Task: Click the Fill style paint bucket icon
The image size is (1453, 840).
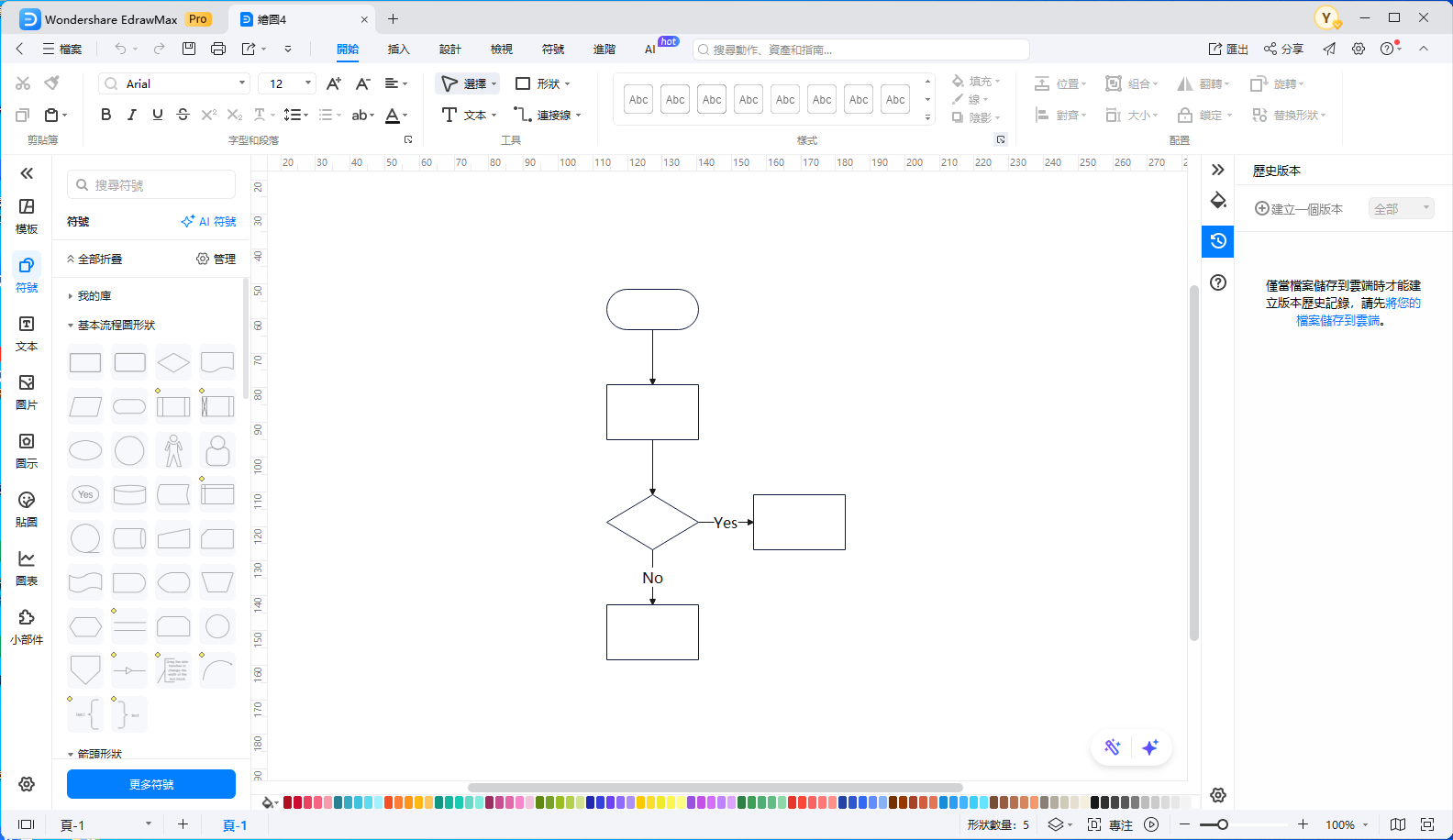Action: (x=1218, y=201)
